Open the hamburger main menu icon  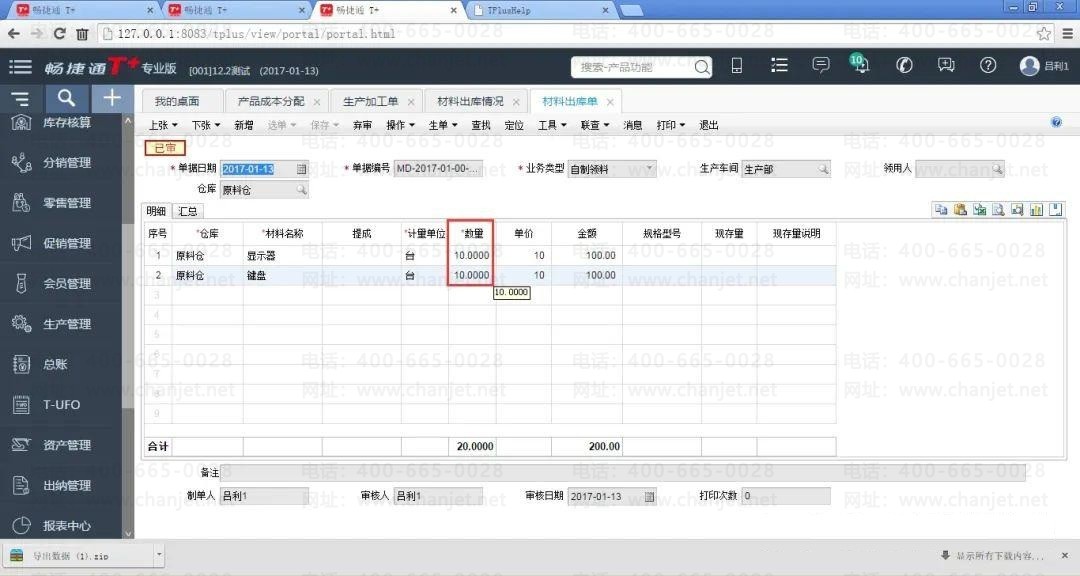click(x=20, y=67)
